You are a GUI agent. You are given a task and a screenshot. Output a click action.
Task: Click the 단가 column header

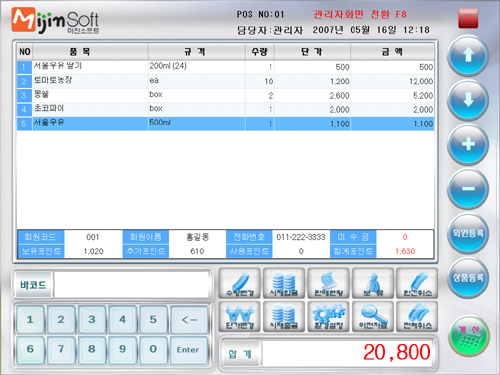coord(312,52)
